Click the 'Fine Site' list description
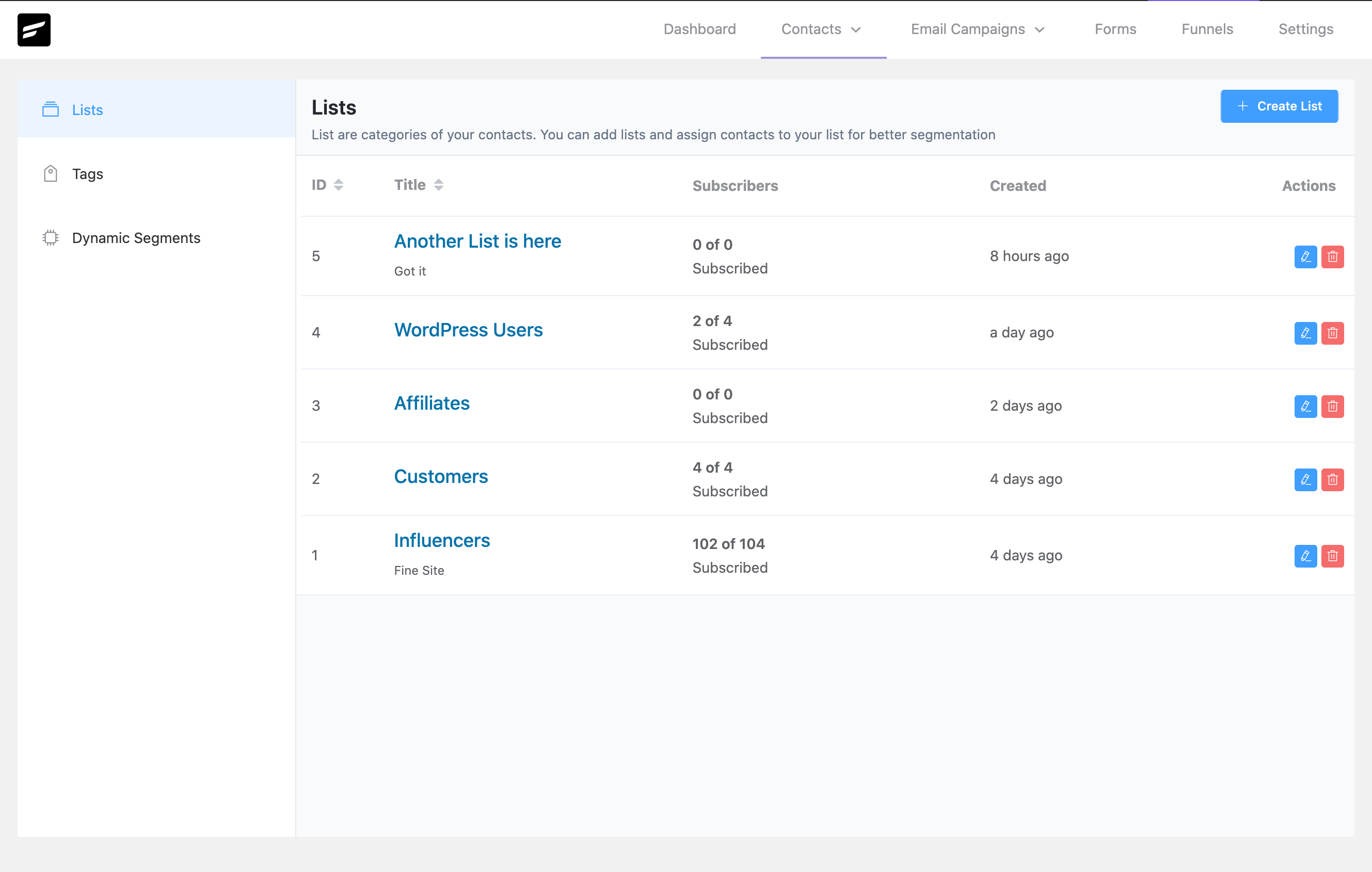Image resolution: width=1372 pixels, height=872 pixels. coord(419,570)
